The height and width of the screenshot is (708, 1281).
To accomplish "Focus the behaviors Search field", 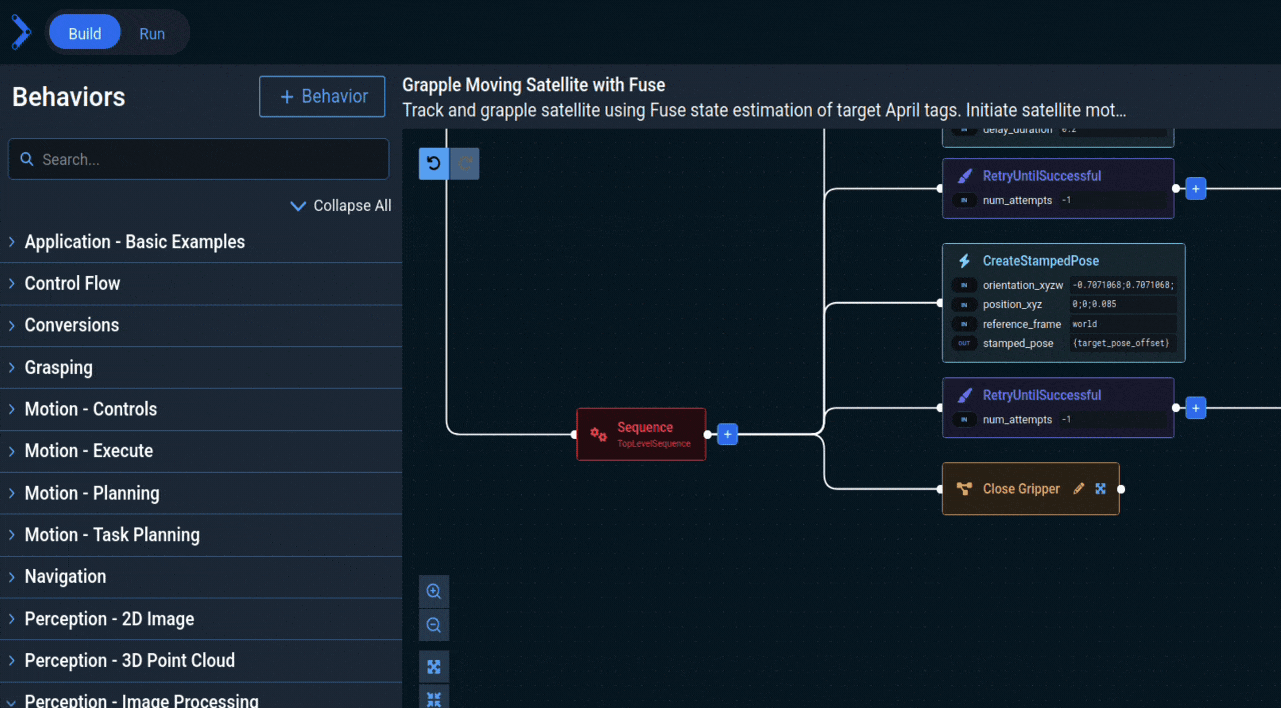I will [x=198, y=159].
